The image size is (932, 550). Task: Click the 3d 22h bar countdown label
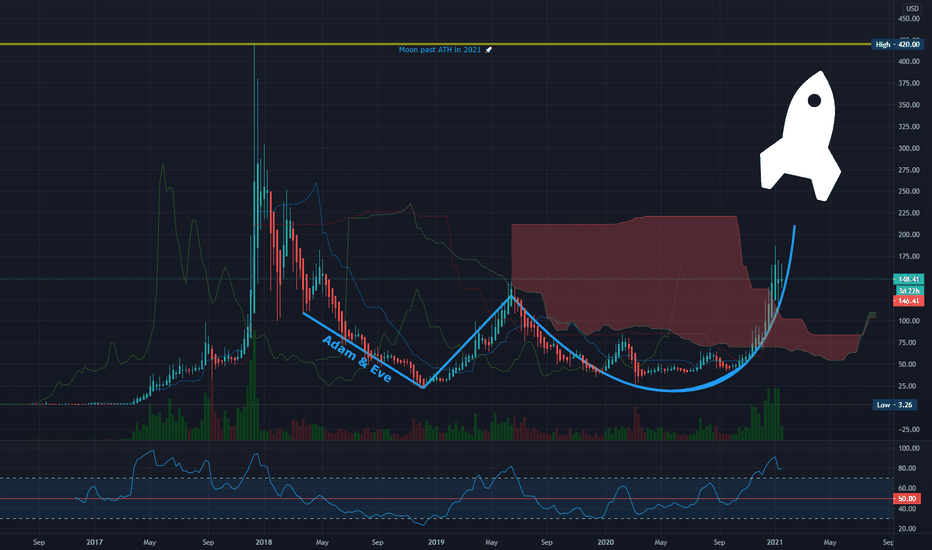pos(908,290)
